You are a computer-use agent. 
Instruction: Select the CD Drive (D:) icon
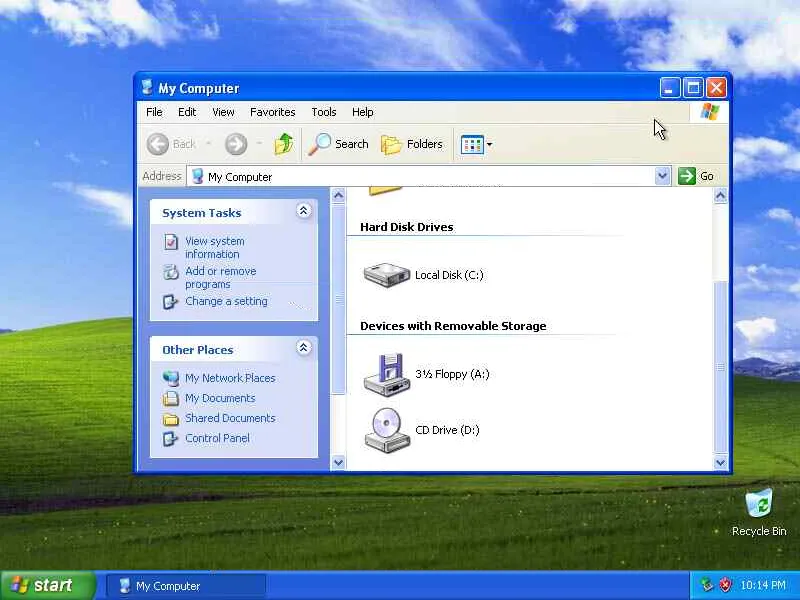[x=387, y=430]
